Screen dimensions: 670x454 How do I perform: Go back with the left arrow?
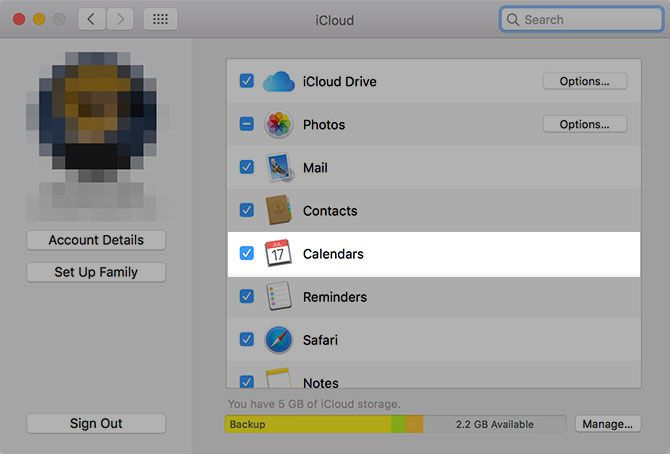point(91,19)
